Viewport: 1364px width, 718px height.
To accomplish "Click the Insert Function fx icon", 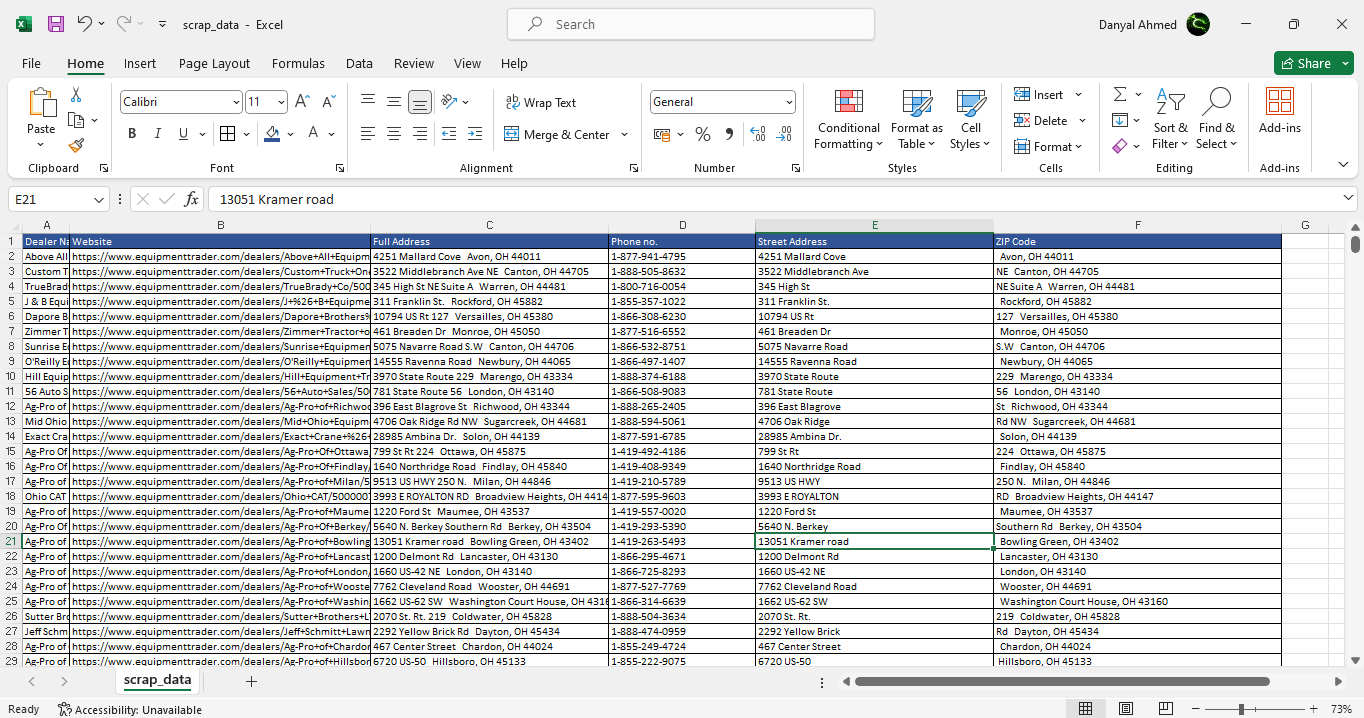I will click(x=191, y=199).
